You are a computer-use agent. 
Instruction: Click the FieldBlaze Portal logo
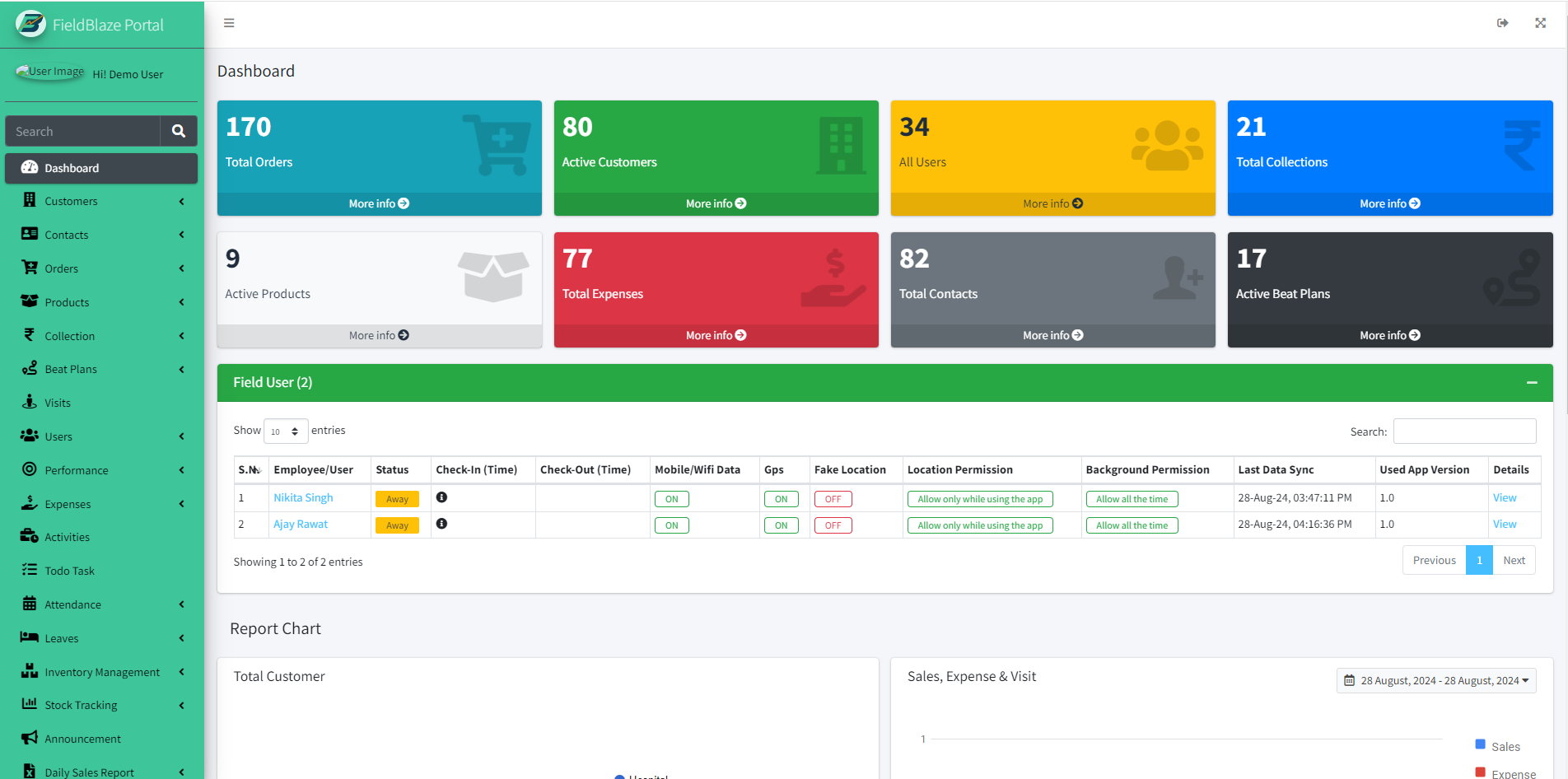click(31, 25)
